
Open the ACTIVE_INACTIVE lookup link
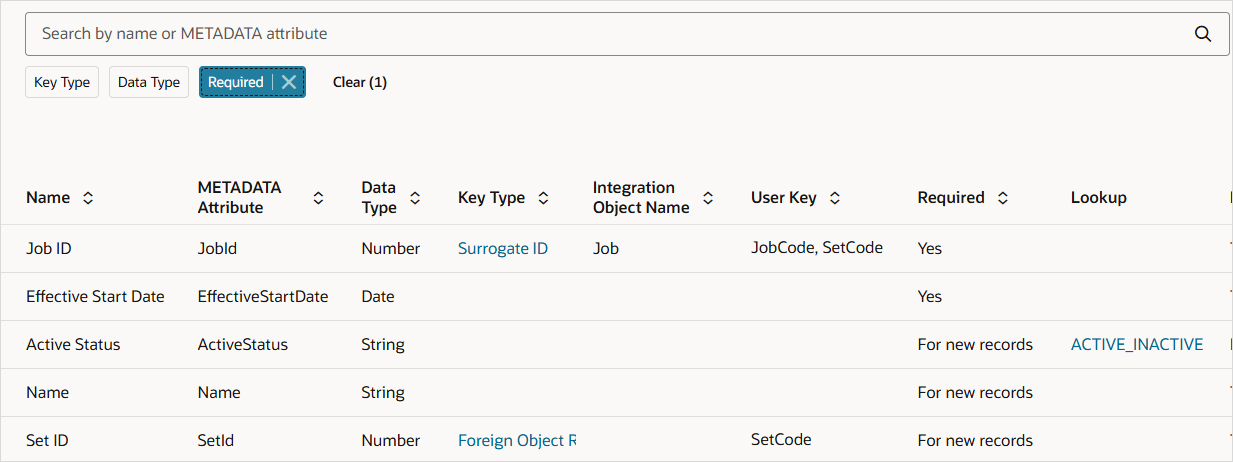(x=1136, y=344)
